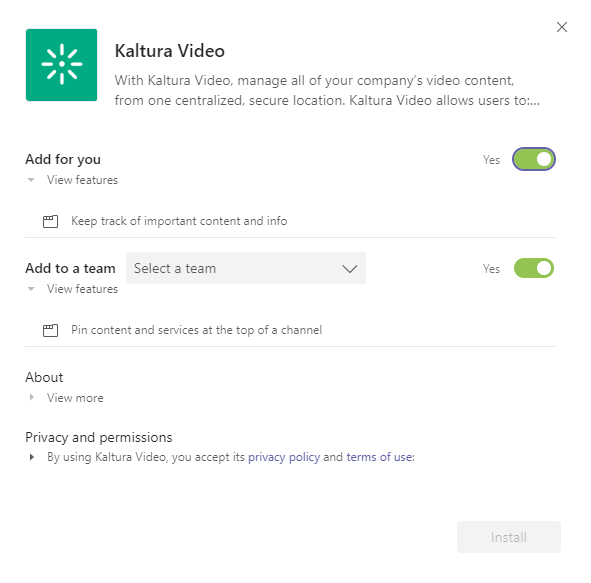
Task: Collapse 'View features' under Add for you
Action: click(x=73, y=180)
